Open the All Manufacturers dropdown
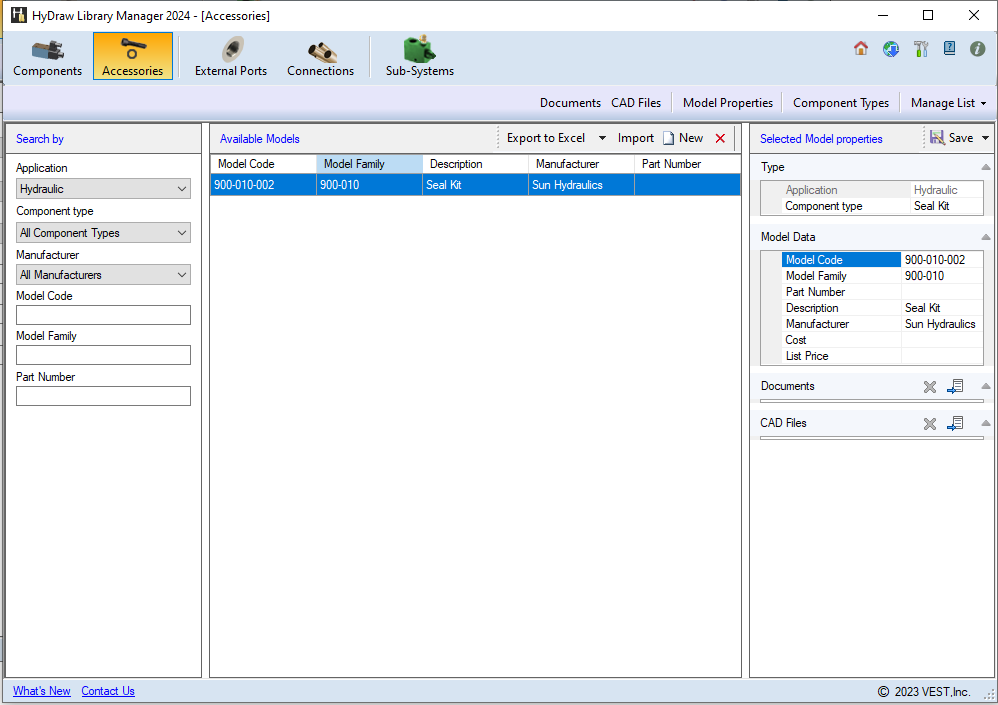The height and width of the screenshot is (705, 998). (103, 275)
